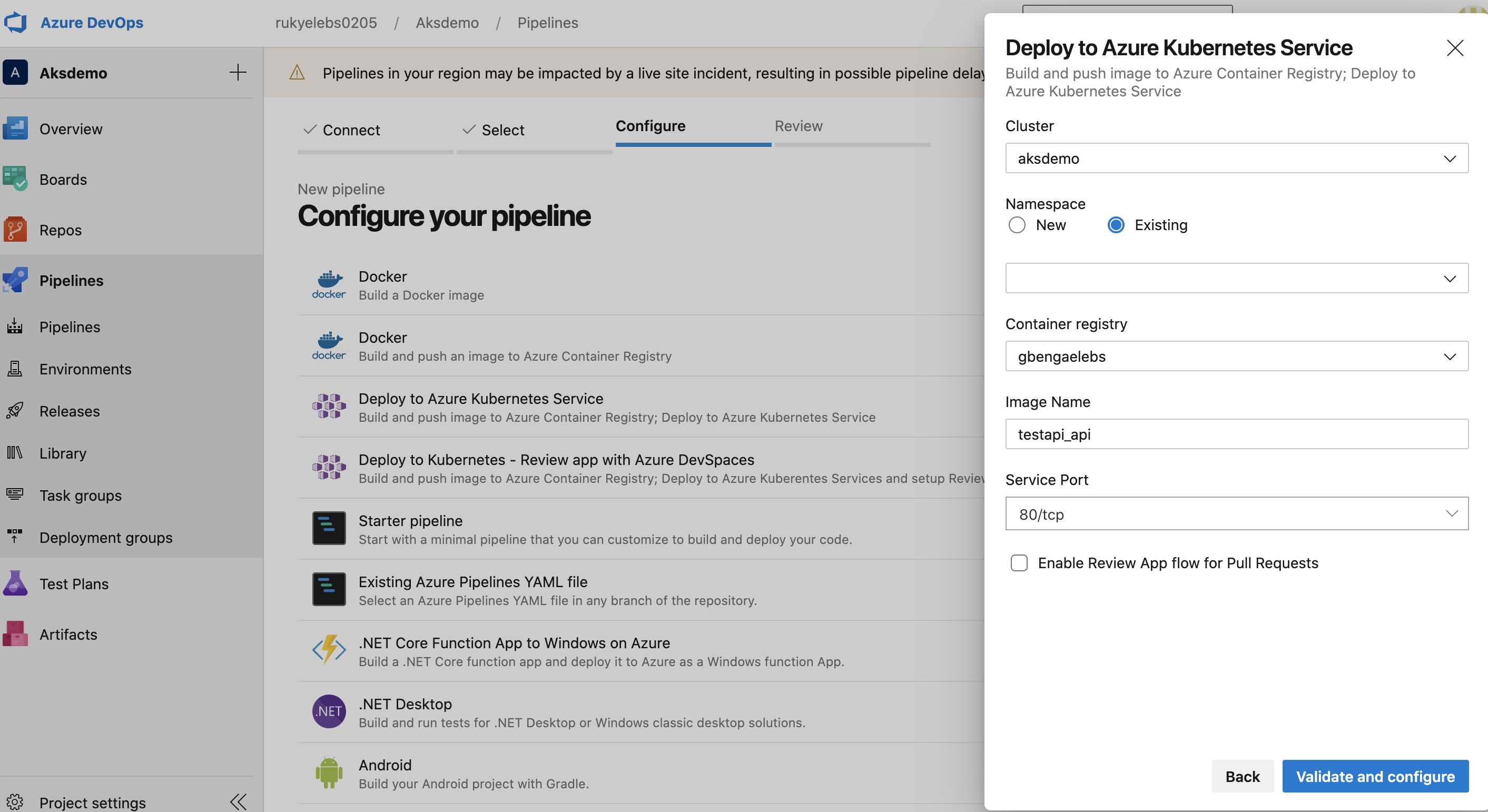Click the Pipelines hub rocket icon
The width and height of the screenshot is (1488, 812).
pos(15,280)
